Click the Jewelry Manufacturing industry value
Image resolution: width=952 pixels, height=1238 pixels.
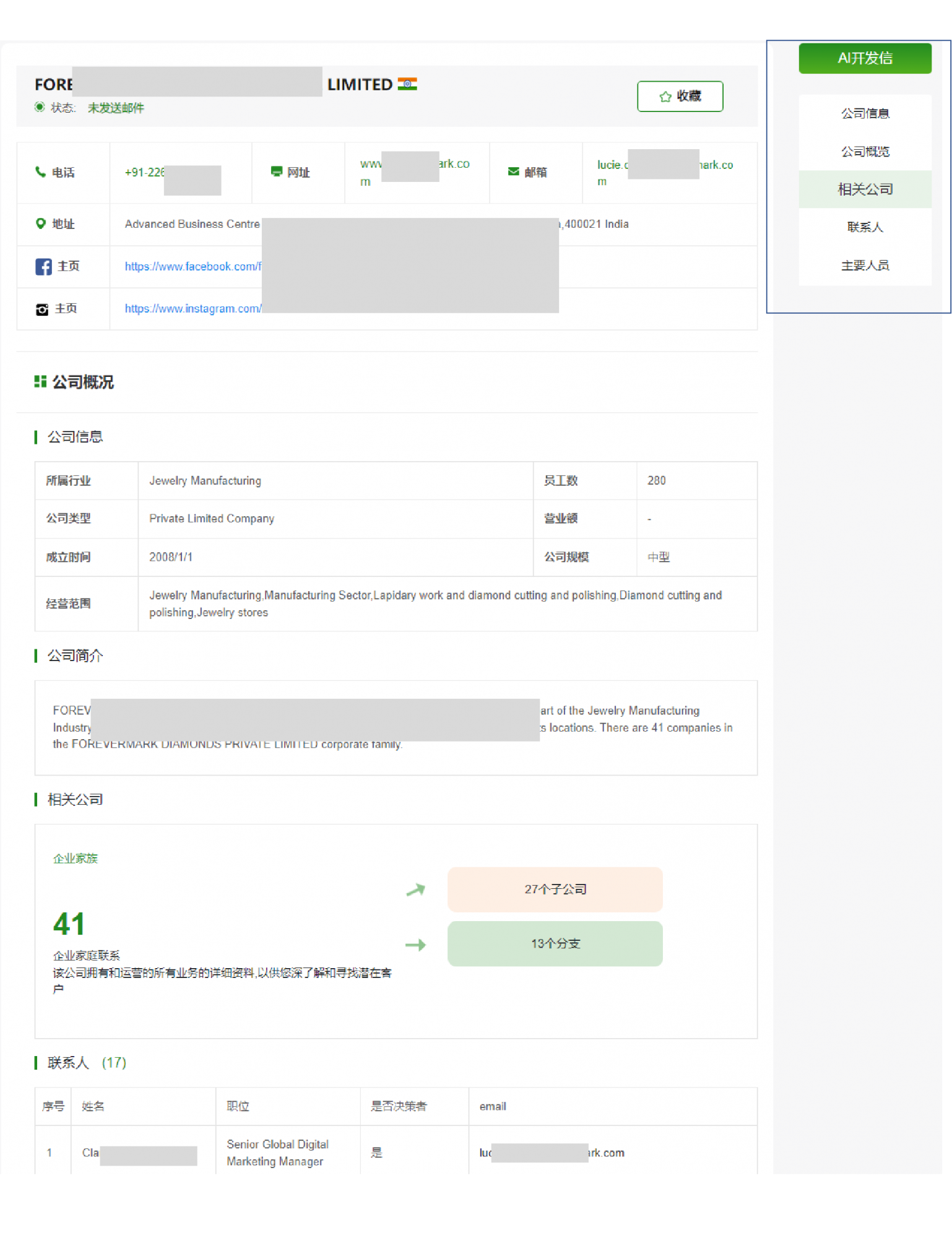205,481
